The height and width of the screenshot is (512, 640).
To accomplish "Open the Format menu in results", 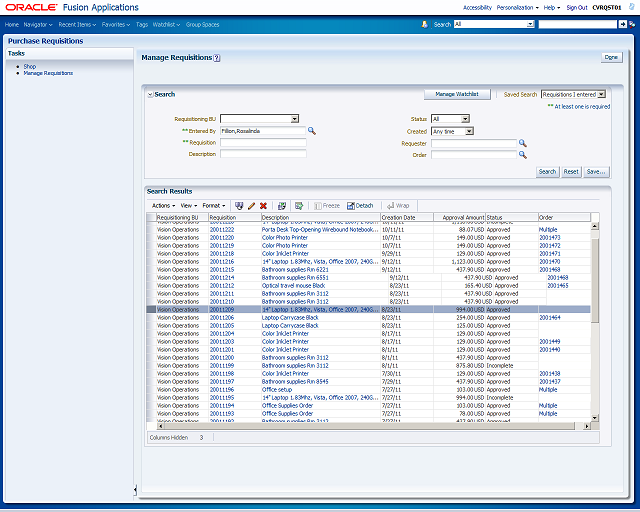I will pyautogui.click(x=214, y=206).
